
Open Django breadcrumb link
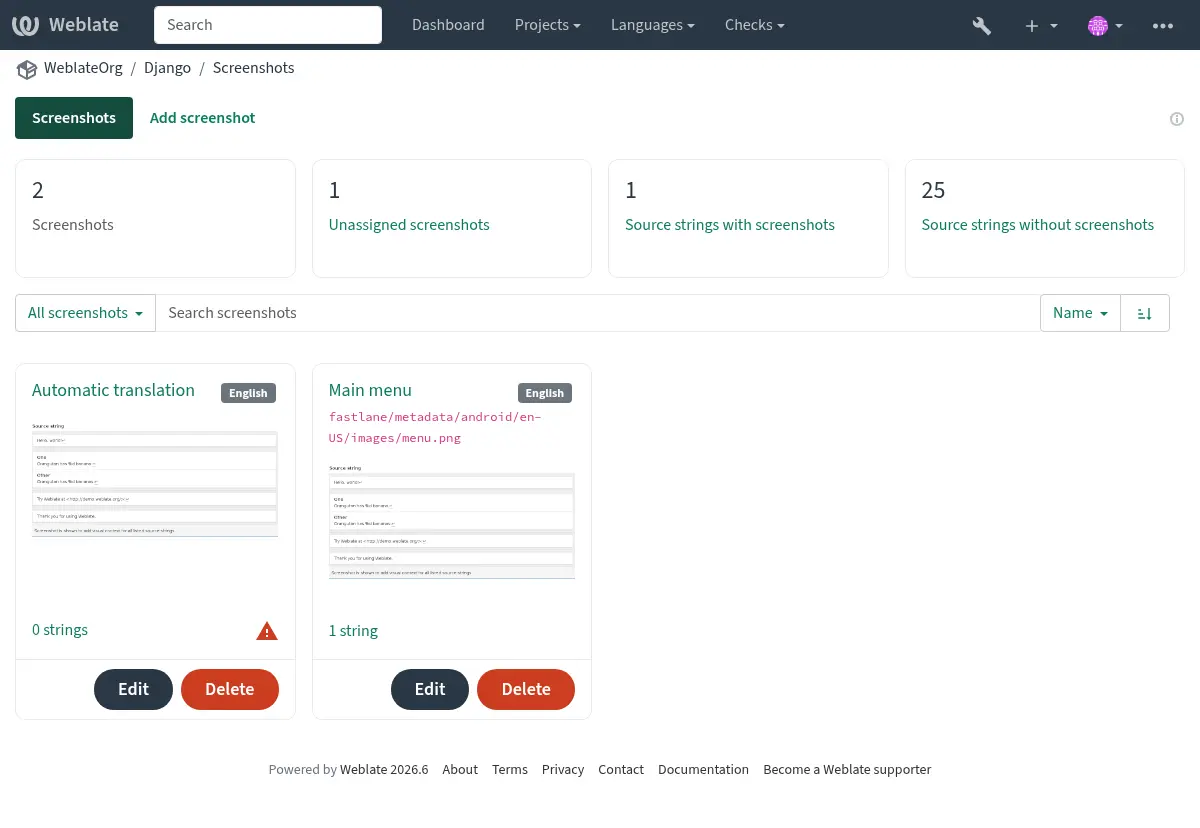[x=167, y=68]
